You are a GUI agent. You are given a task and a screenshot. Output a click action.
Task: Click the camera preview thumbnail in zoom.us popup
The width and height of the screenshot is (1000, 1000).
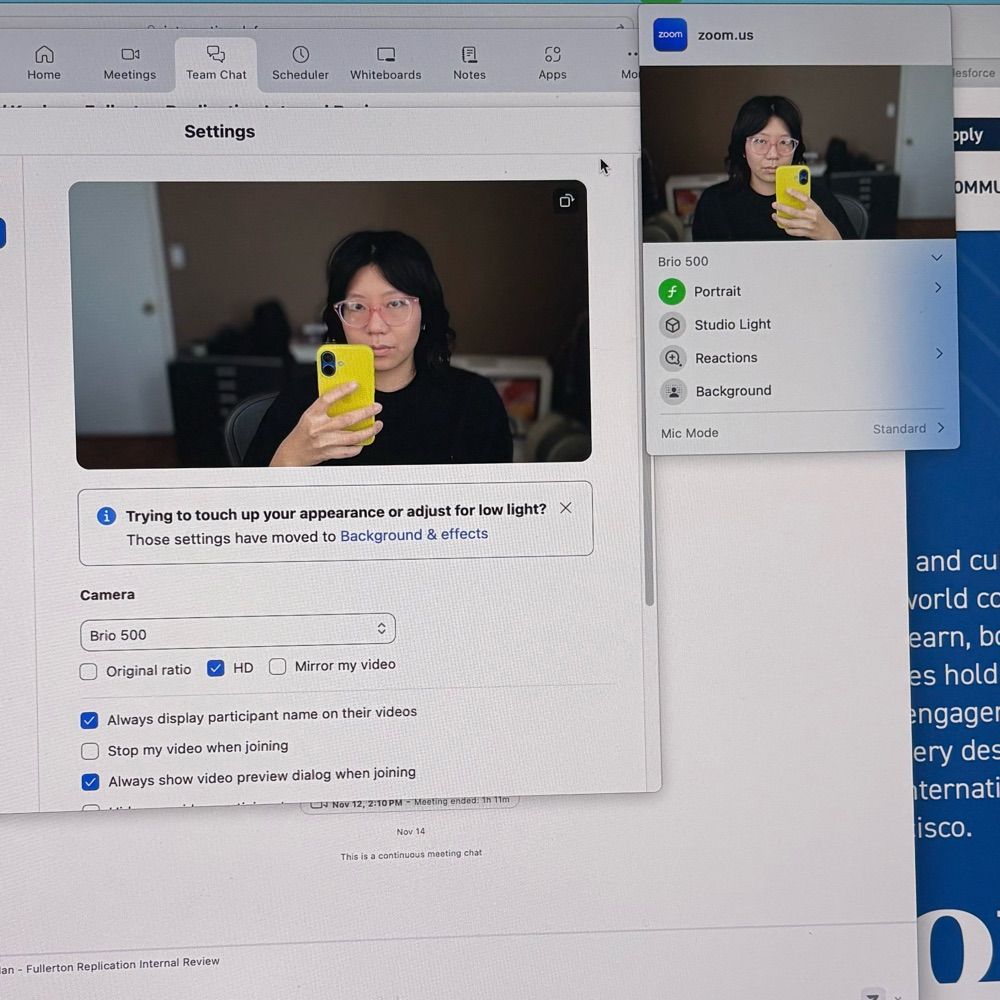pos(798,152)
